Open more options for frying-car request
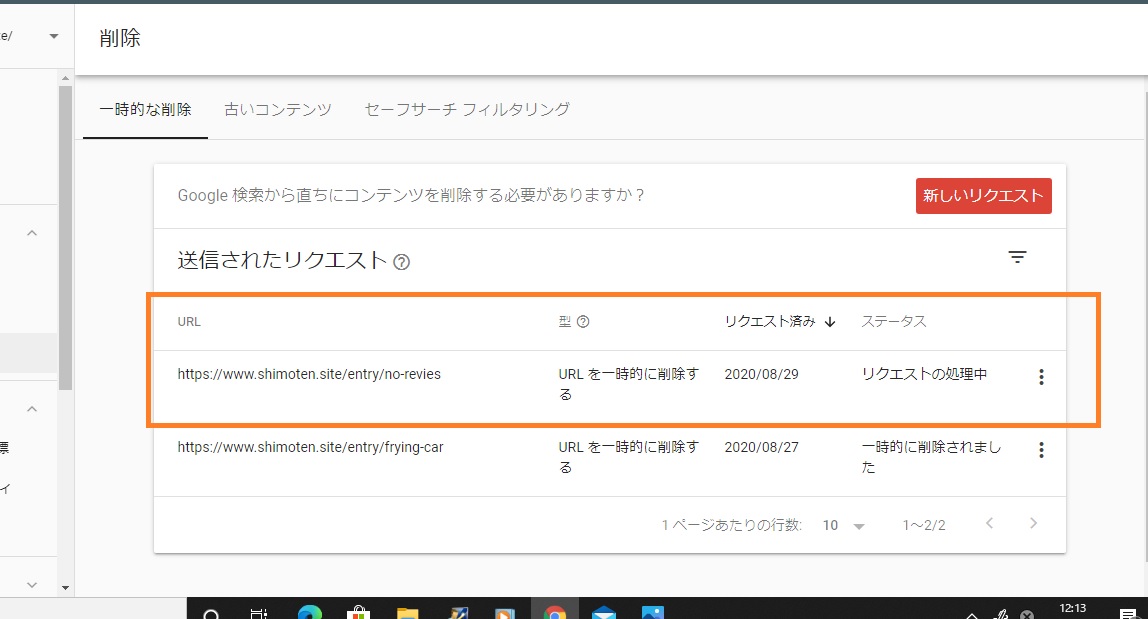Image resolution: width=1148 pixels, height=619 pixels. click(1041, 450)
